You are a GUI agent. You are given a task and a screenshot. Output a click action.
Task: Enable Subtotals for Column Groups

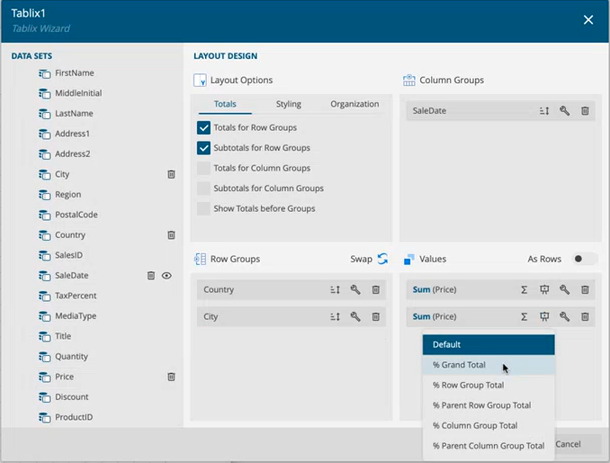coord(204,188)
